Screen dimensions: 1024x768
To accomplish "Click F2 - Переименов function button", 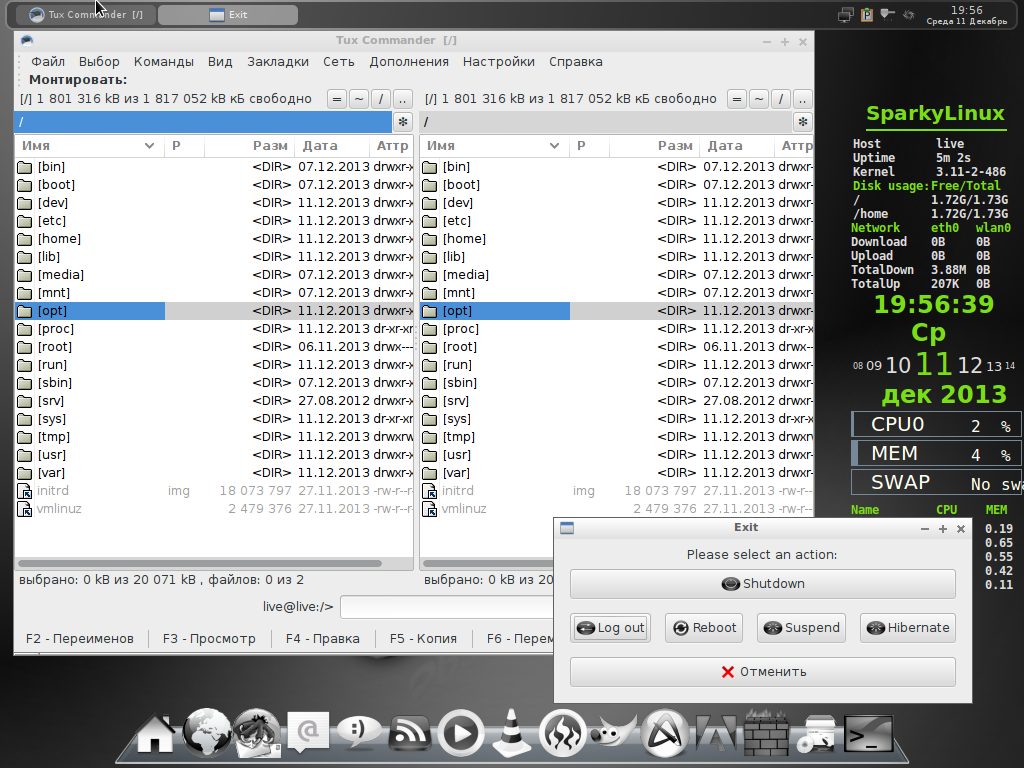I will 80,639.
